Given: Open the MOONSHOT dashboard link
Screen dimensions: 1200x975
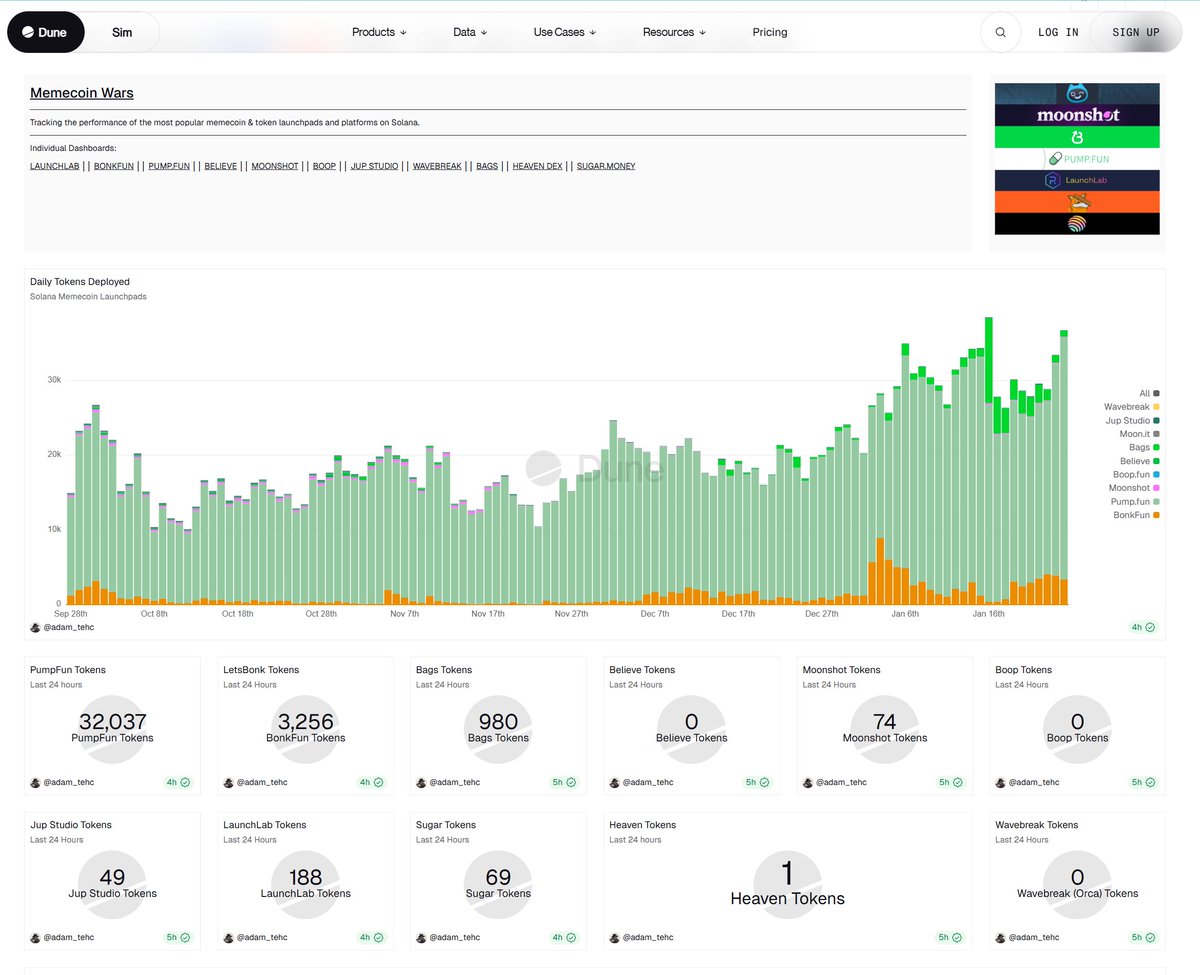Looking at the screenshot, I should [x=275, y=166].
